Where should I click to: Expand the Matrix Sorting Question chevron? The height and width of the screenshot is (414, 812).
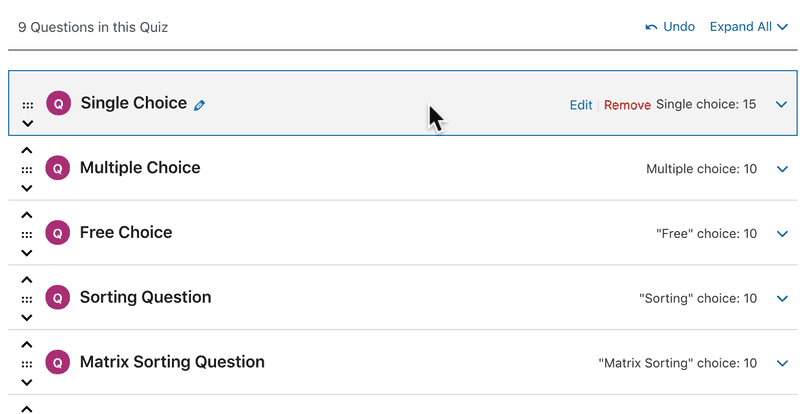[781, 364]
